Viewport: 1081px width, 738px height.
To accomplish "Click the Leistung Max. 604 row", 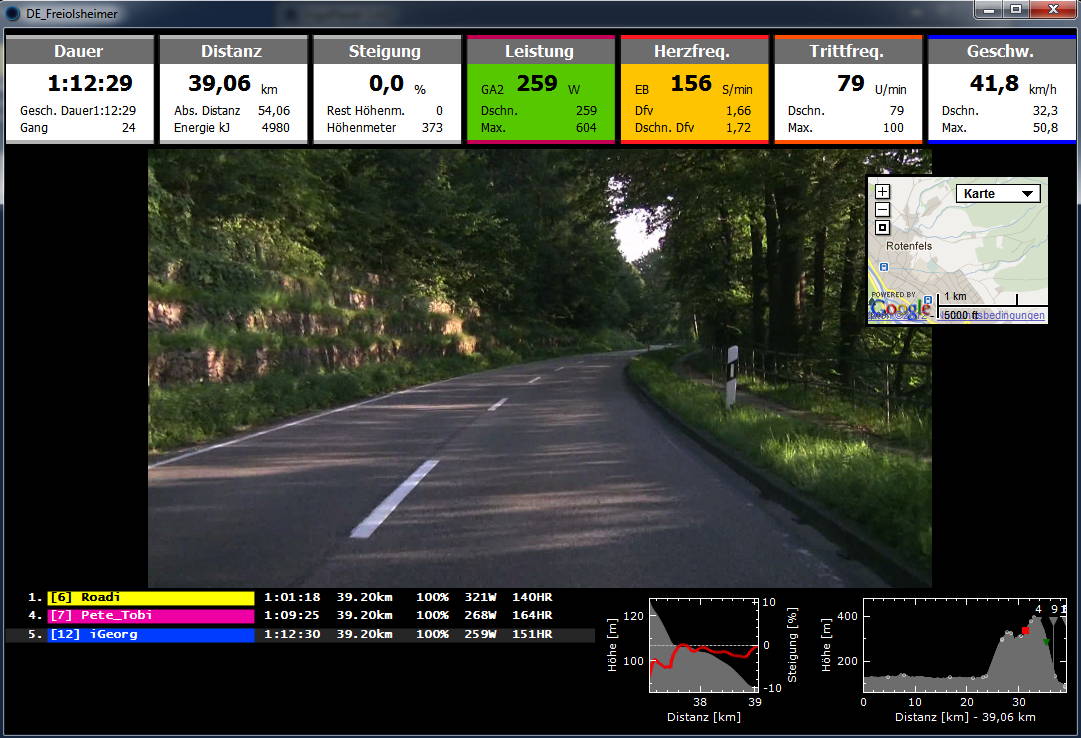I will (x=538, y=128).
